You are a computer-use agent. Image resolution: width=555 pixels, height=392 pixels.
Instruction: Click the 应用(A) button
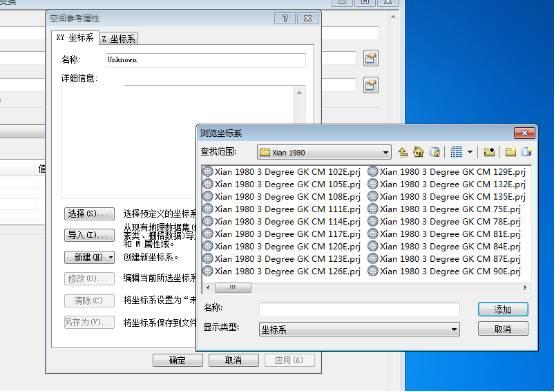coord(289,360)
